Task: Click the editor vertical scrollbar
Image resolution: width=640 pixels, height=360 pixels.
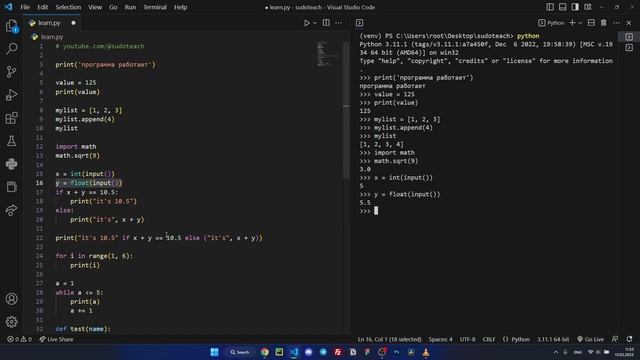Action: 346,110
